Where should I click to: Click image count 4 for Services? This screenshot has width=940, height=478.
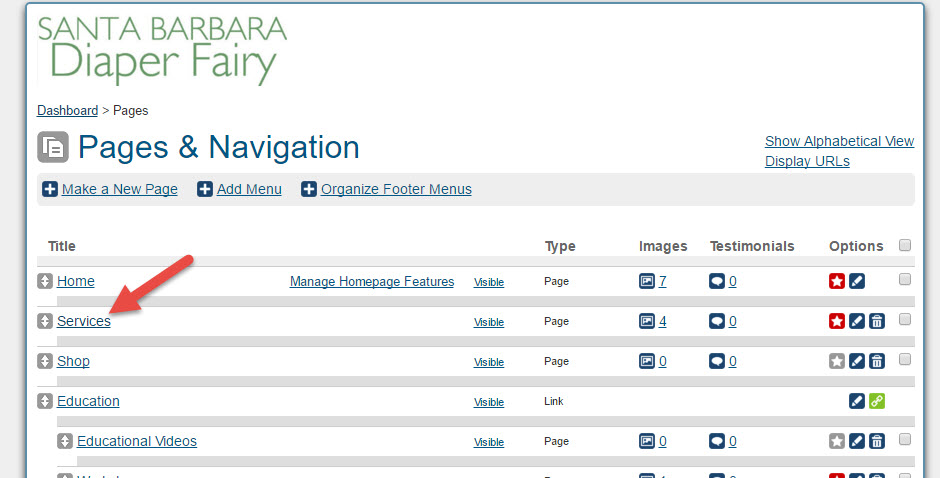[662, 321]
